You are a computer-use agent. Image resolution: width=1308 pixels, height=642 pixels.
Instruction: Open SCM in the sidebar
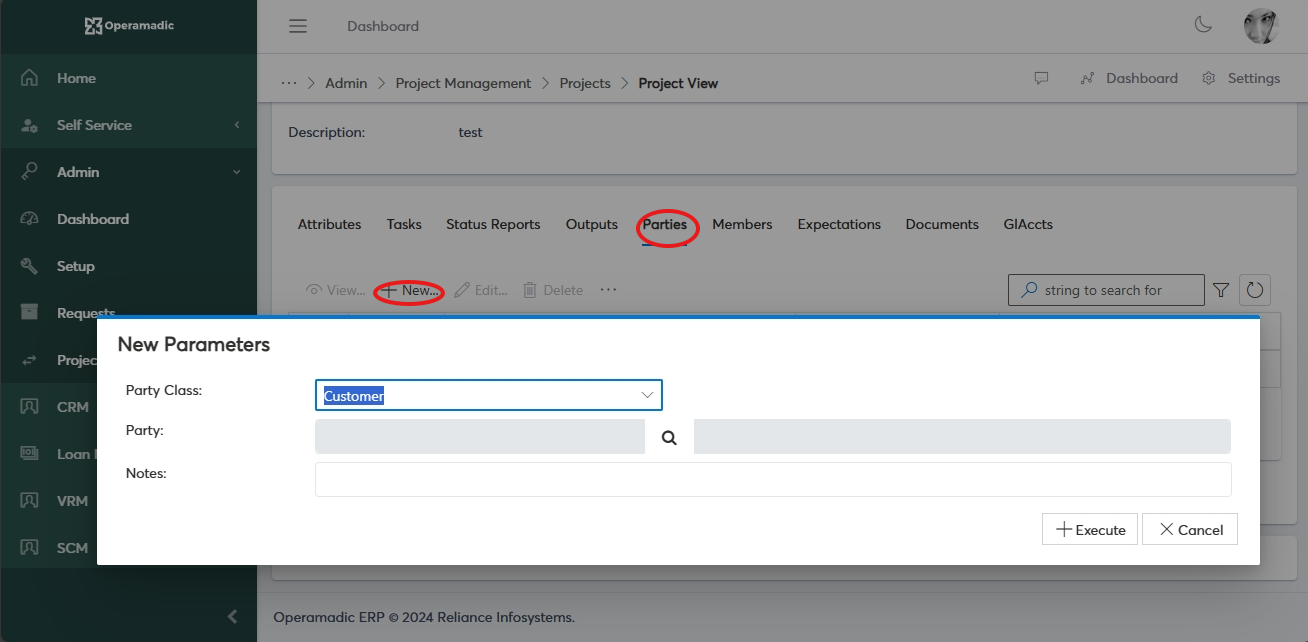(73, 548)
